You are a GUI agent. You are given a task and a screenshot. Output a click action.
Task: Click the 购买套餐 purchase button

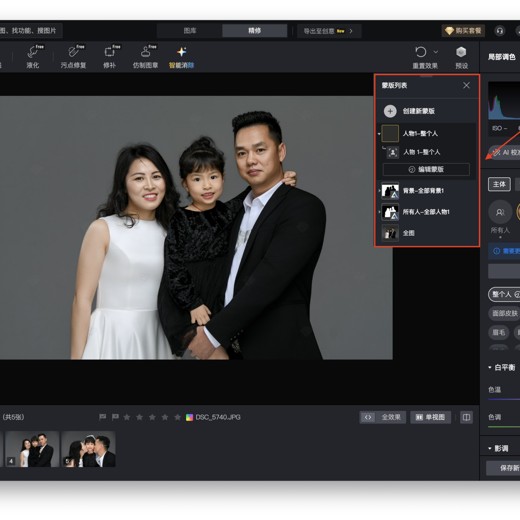(463, 31)
